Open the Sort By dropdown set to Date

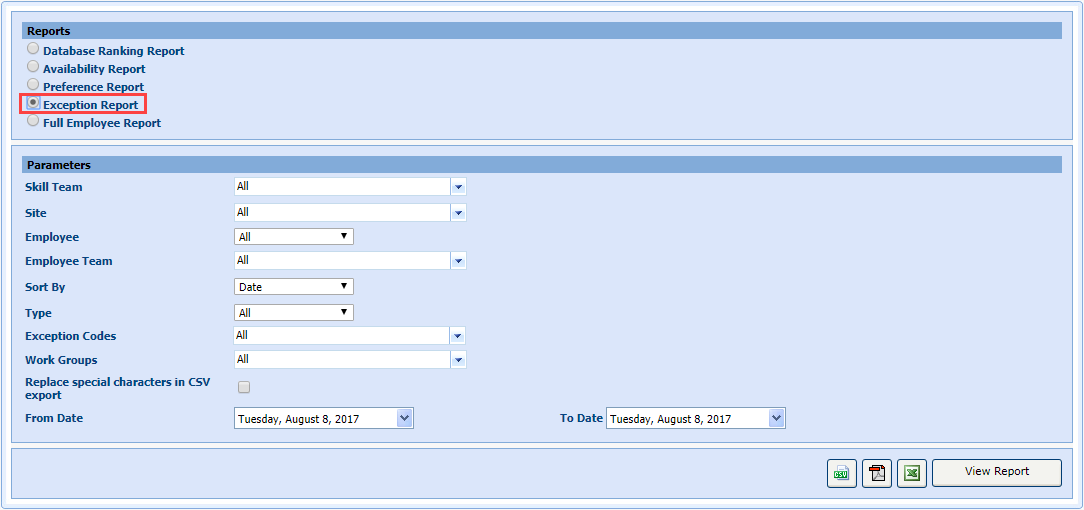click(x=293, y=287)
